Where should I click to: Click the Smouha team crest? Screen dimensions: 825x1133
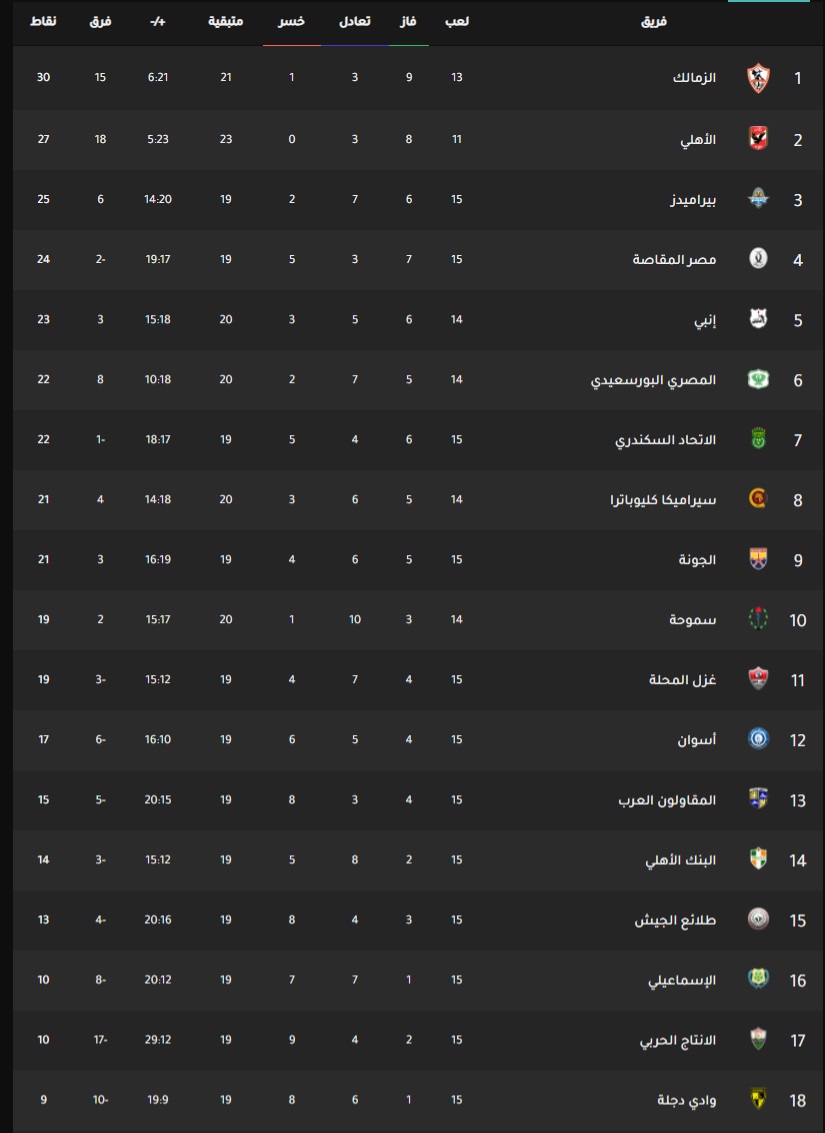[758, 619]
